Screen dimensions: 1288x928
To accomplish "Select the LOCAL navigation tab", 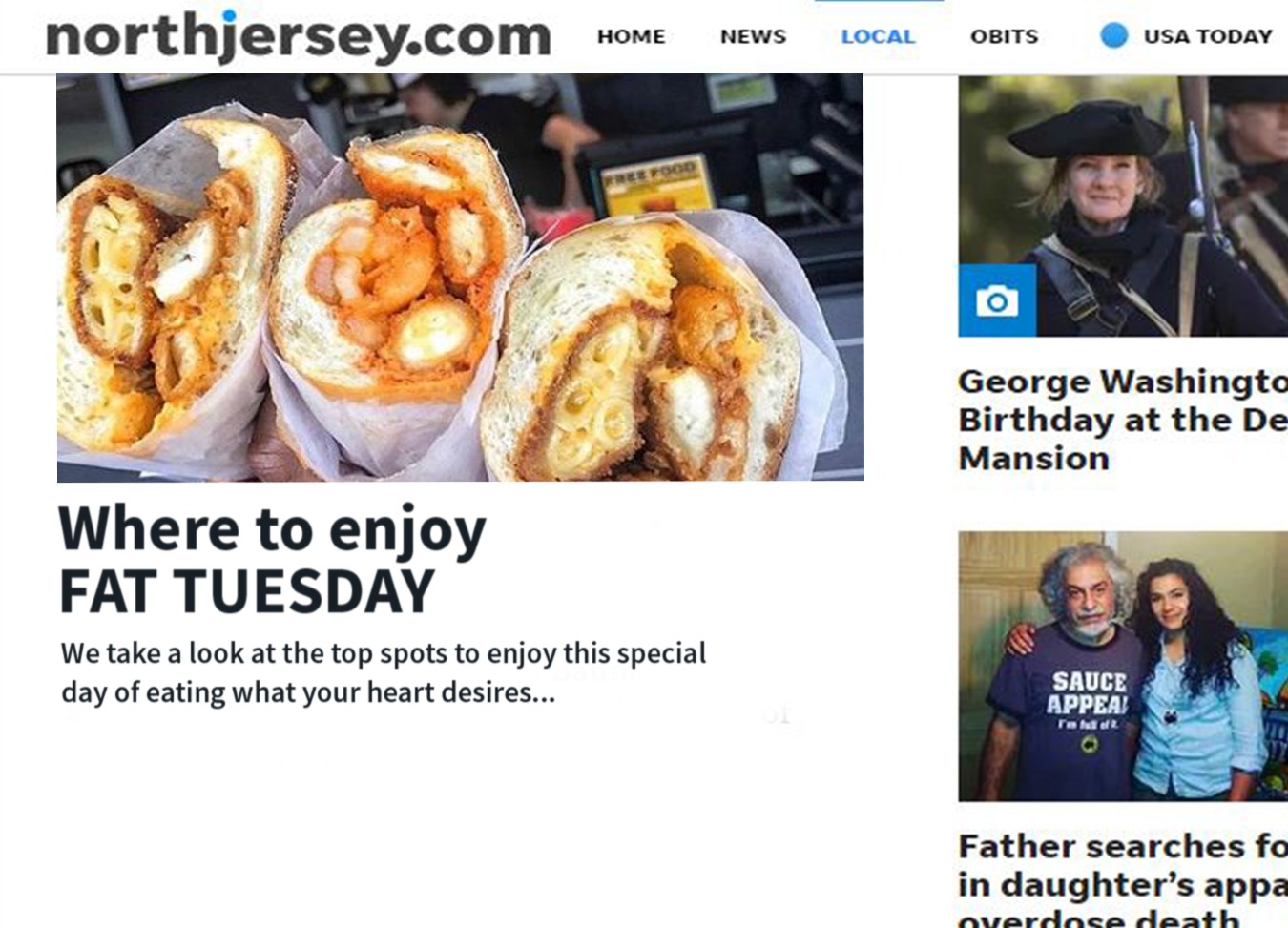I will tap(878, 37).
